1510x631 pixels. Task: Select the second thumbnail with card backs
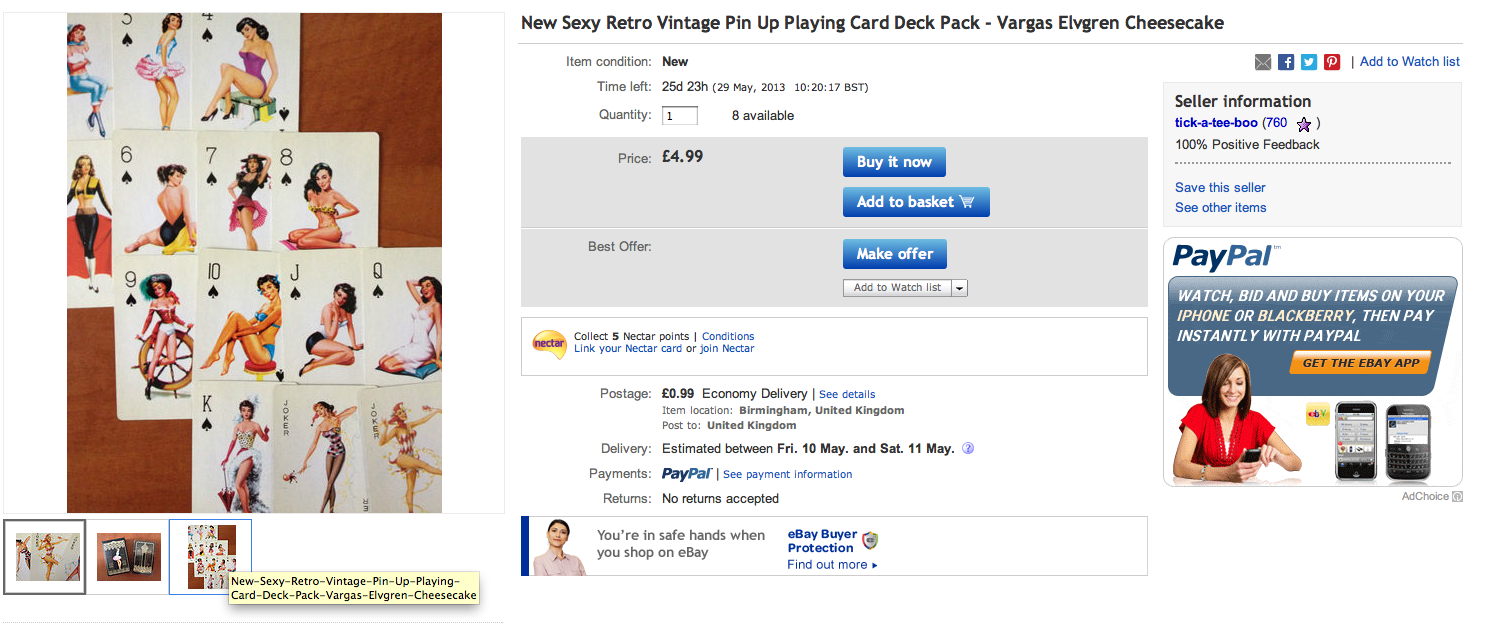pos(128,557)
